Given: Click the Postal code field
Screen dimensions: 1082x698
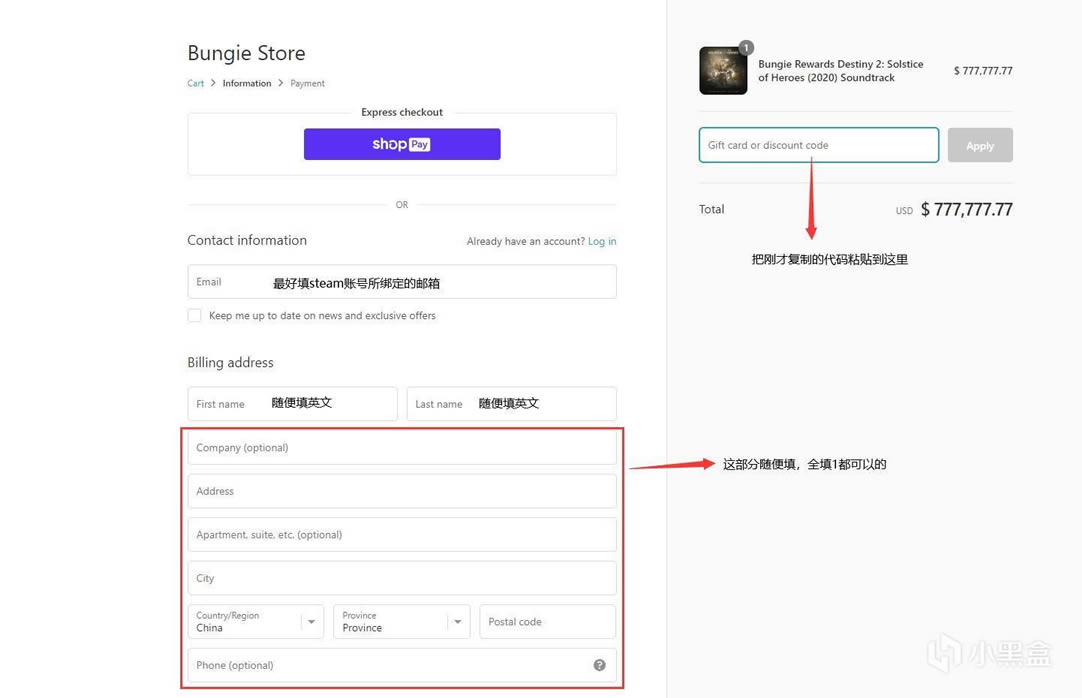Looking at the screenshot, I should click(547, 622).
